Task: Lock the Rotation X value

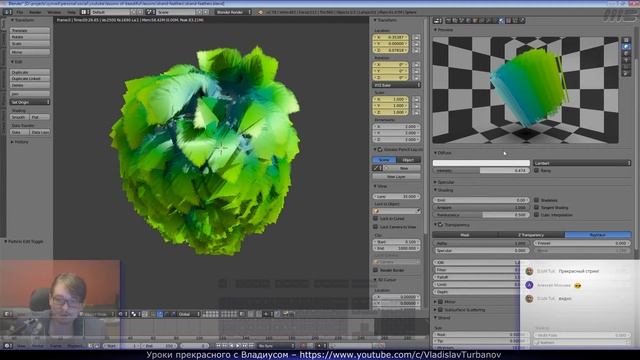Action: coord(416,64)
